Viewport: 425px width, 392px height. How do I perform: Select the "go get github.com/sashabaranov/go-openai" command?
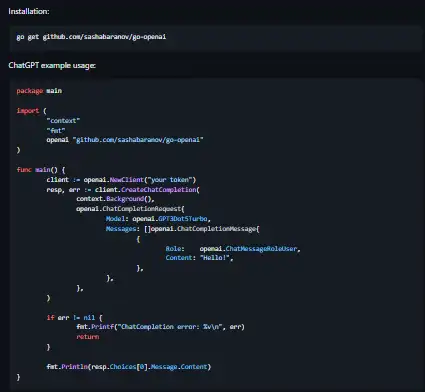[91, 37]
